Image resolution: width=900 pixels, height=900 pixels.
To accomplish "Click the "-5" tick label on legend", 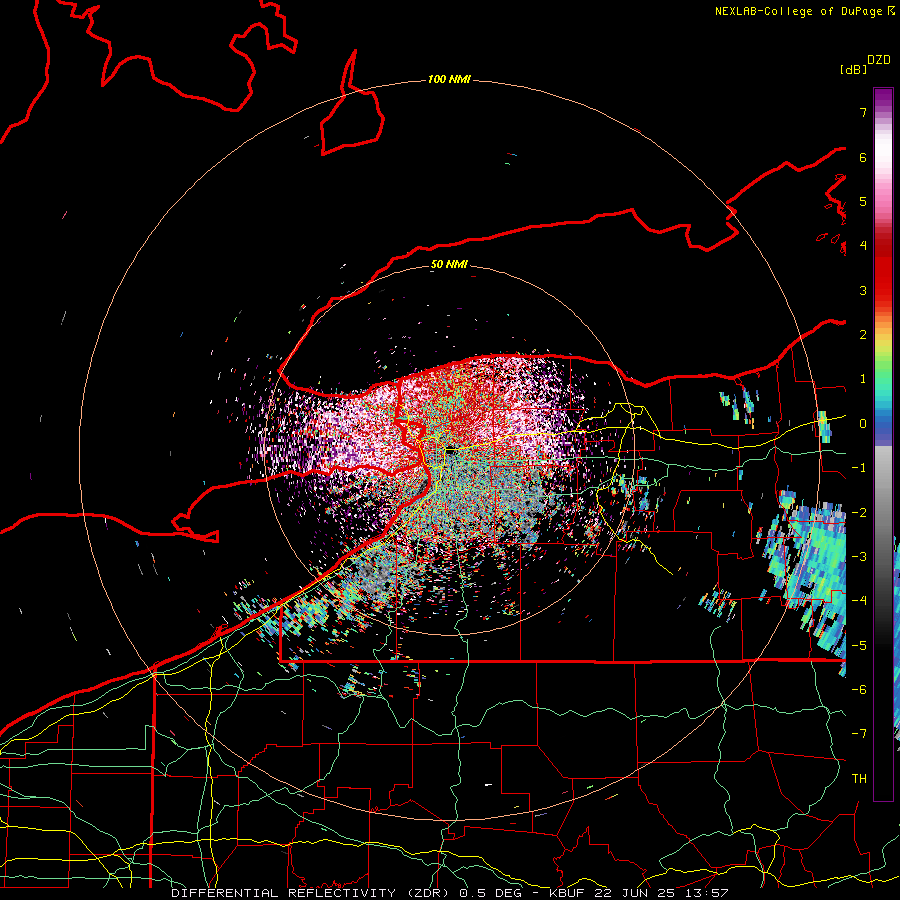I will [x=859, y=645].
